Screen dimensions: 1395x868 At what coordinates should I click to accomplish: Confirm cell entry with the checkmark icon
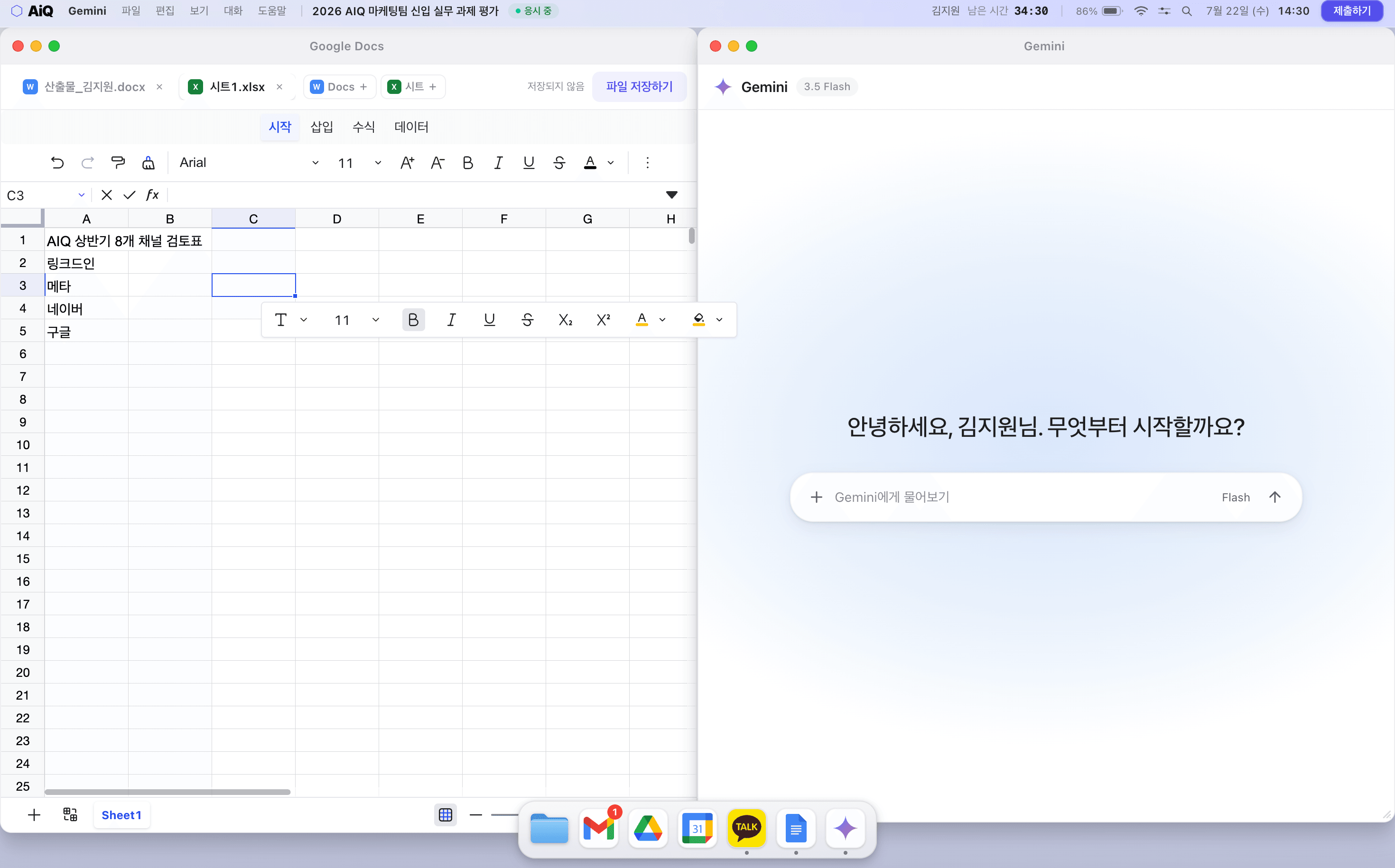[129, 195]
